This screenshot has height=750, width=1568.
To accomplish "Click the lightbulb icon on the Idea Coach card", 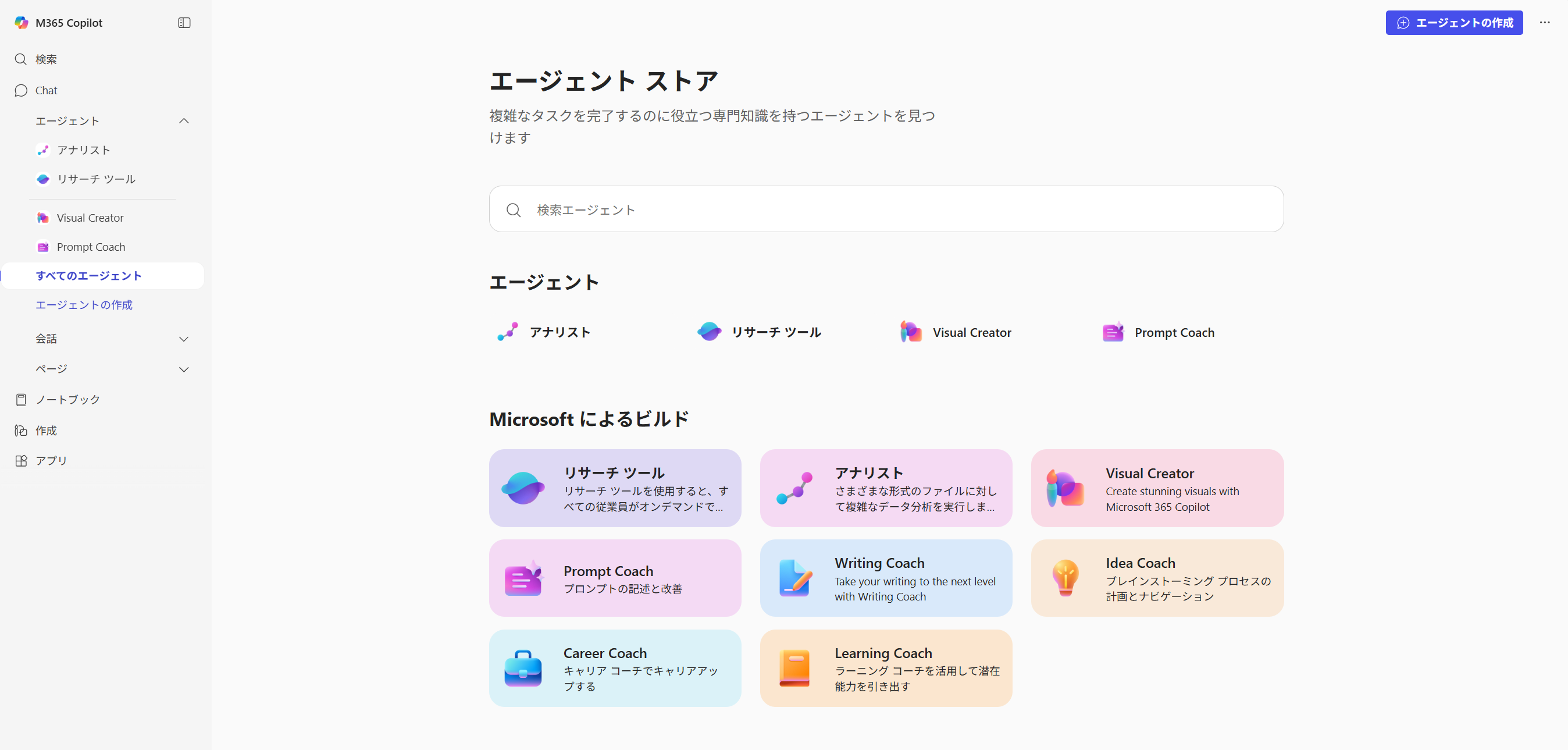I will (1065, 578).
